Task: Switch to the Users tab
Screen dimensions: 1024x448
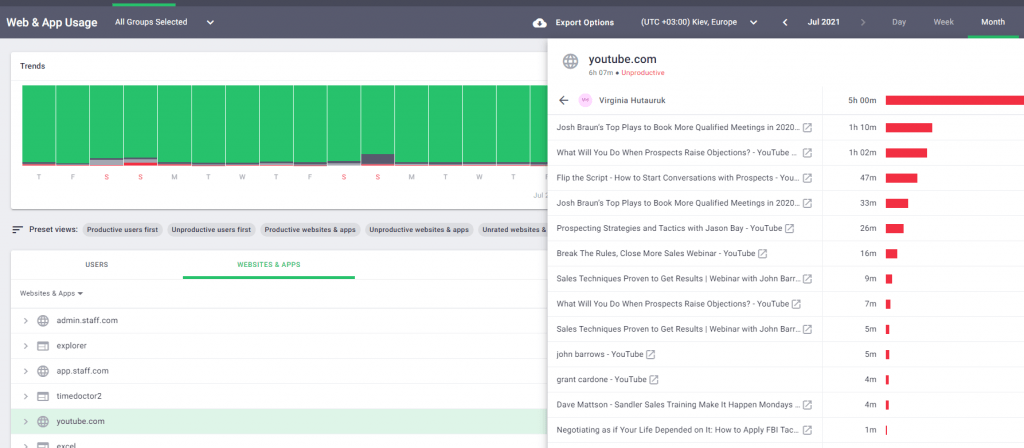Action: tap(97, 265)
